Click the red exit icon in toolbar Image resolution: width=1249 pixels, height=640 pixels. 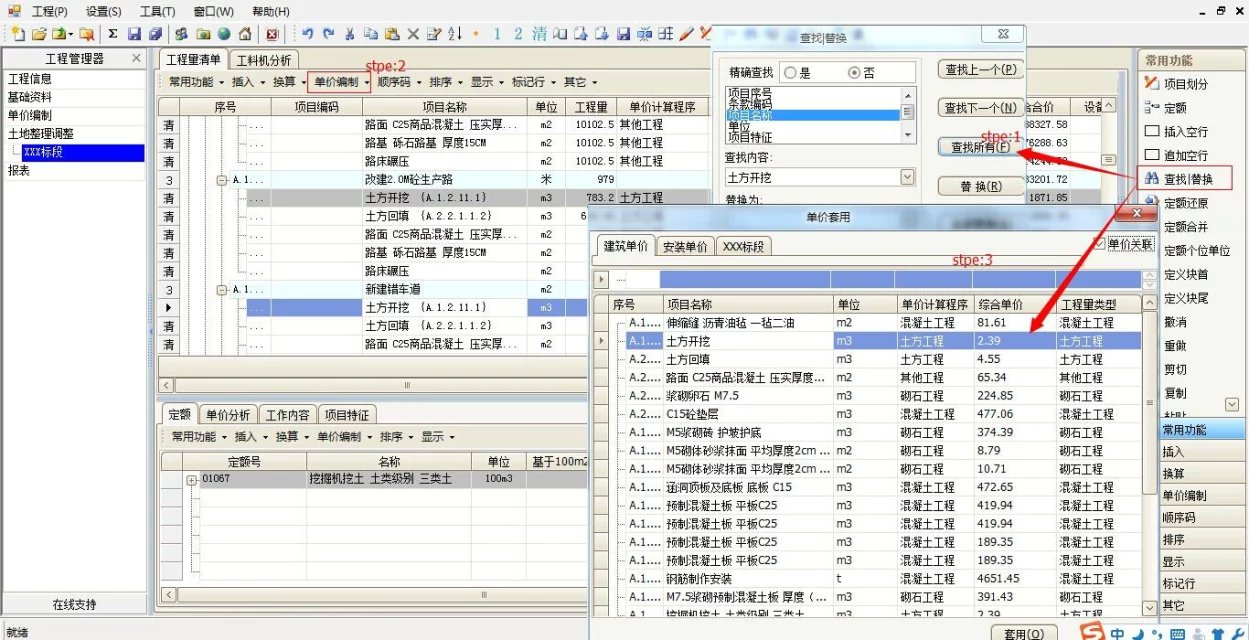pos(272,34)
